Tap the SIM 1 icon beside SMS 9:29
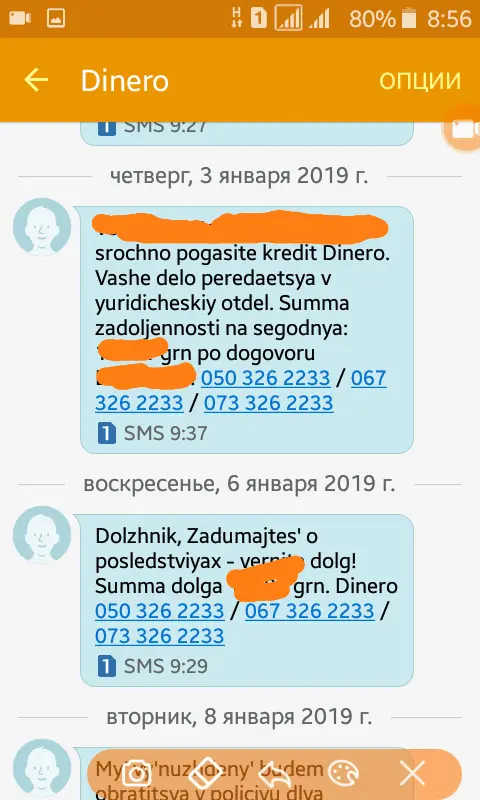480x800 pixels. (x=106, y=666)
